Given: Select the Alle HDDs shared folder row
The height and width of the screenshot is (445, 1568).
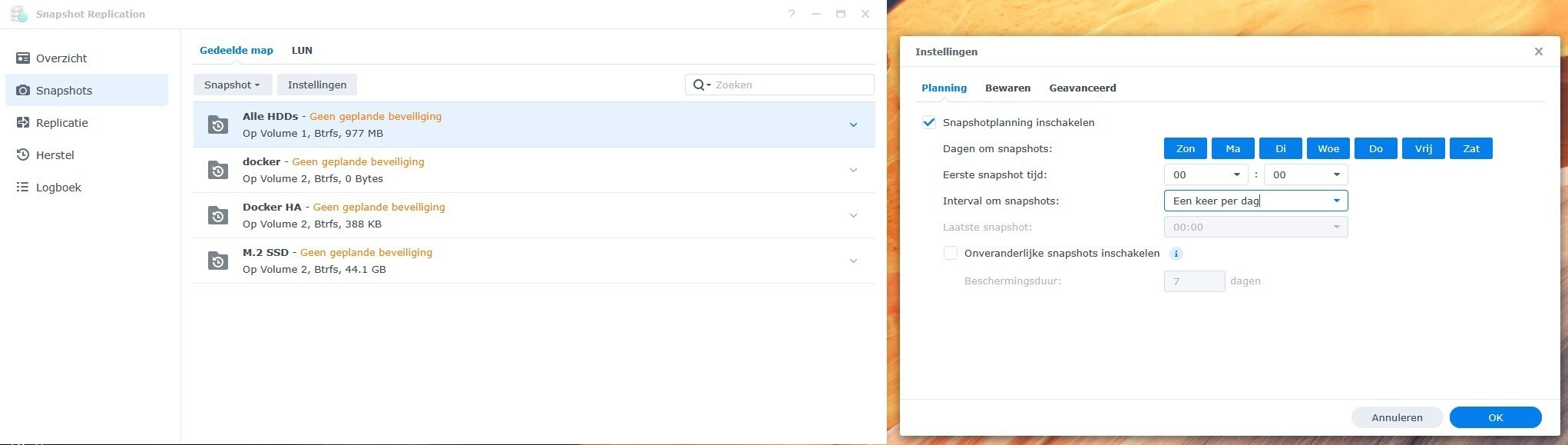Looking at the screenshot, I should (x=534, y=125).
